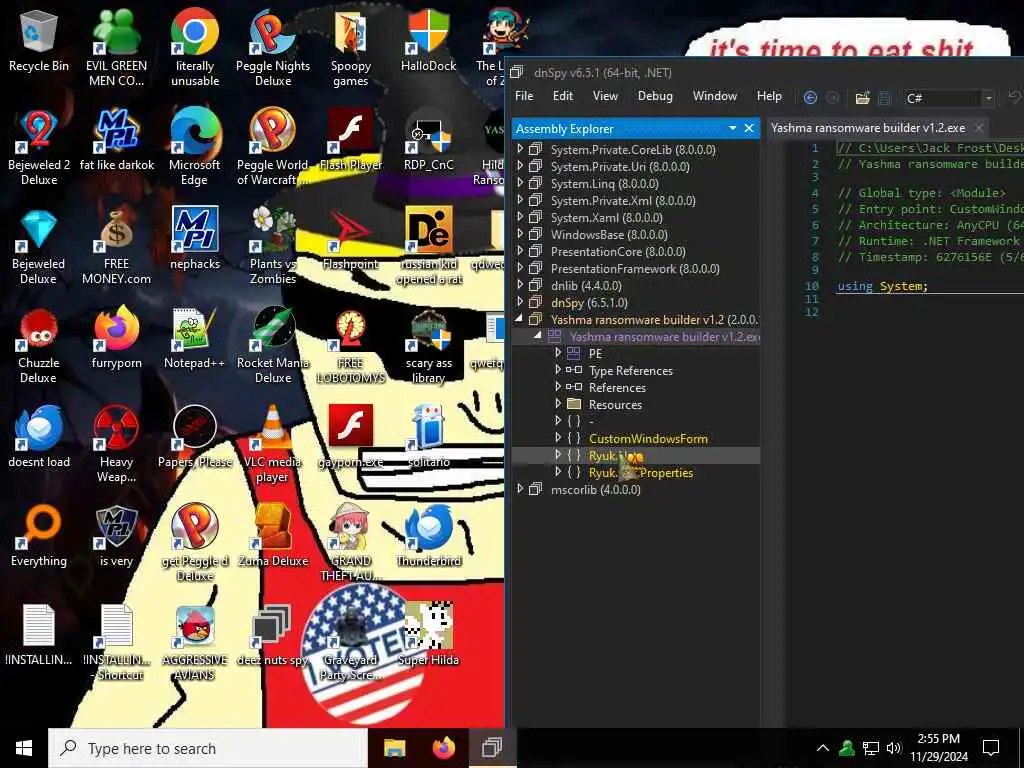The width and height of the screenshot is (1024, 768).
Task: Launch Chrome shortcut named literally unusable
Action: [195, 49]
